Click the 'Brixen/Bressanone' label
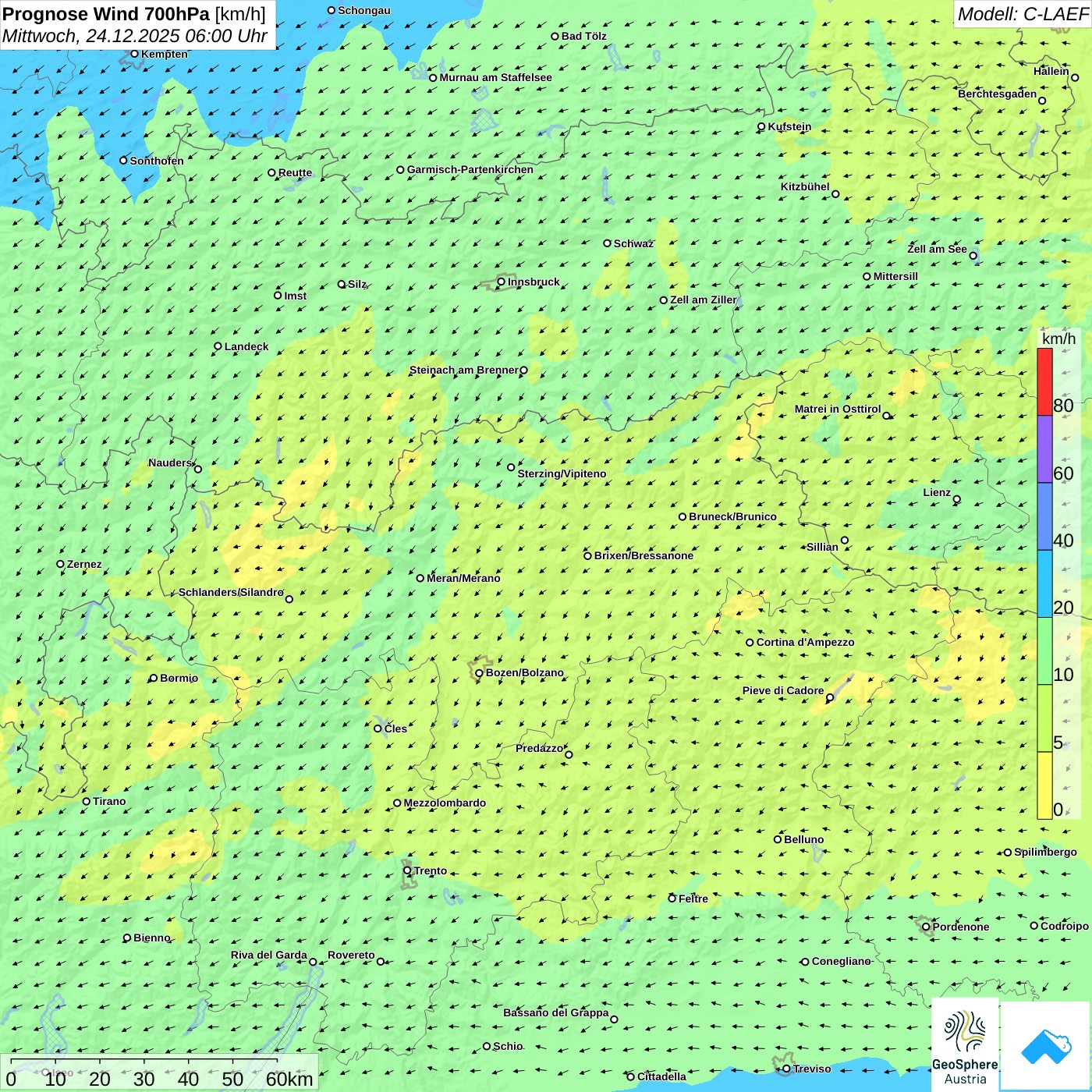 click(x=643, y=555)
